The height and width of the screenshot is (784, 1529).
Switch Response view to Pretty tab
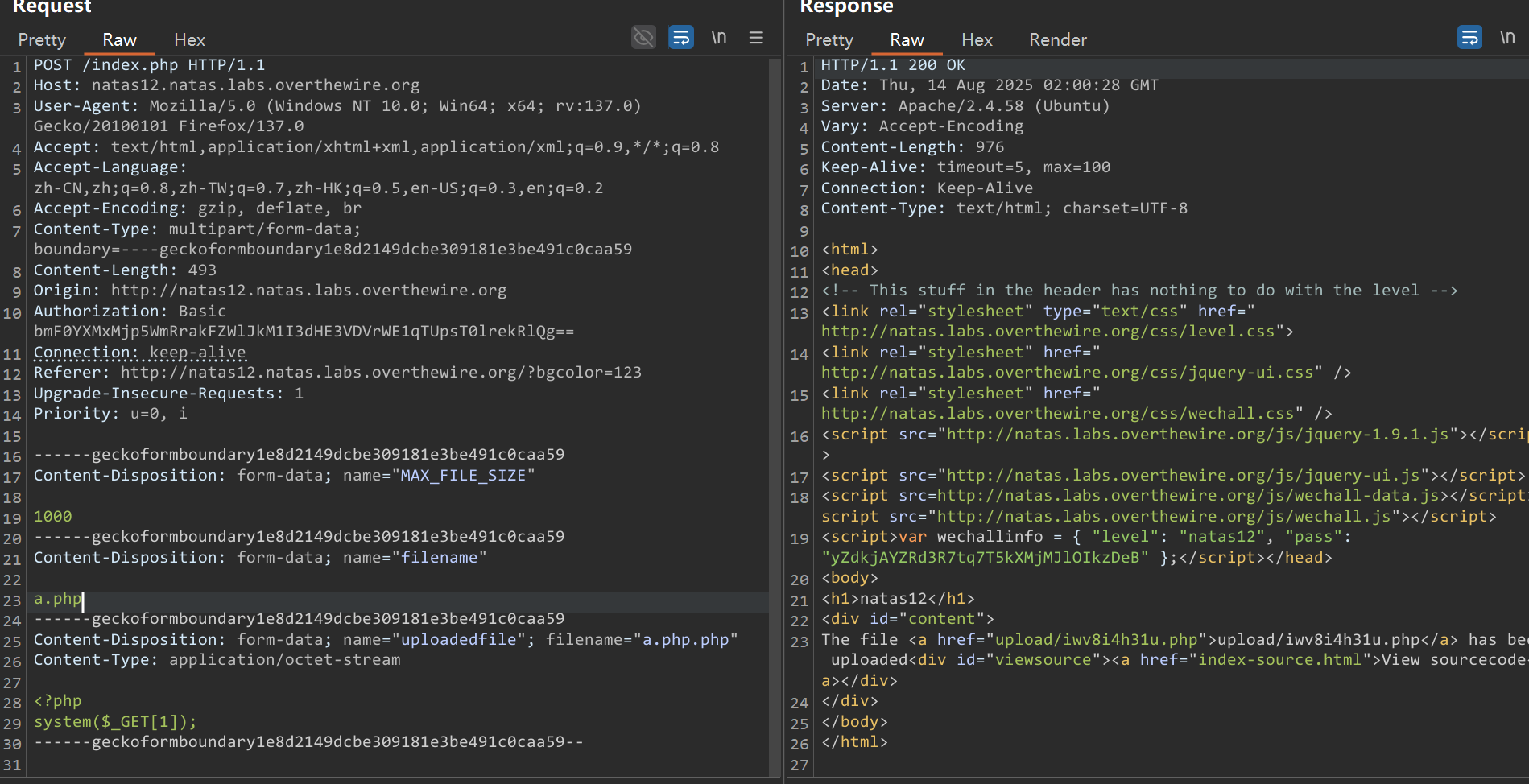click(x=829, y=39)
